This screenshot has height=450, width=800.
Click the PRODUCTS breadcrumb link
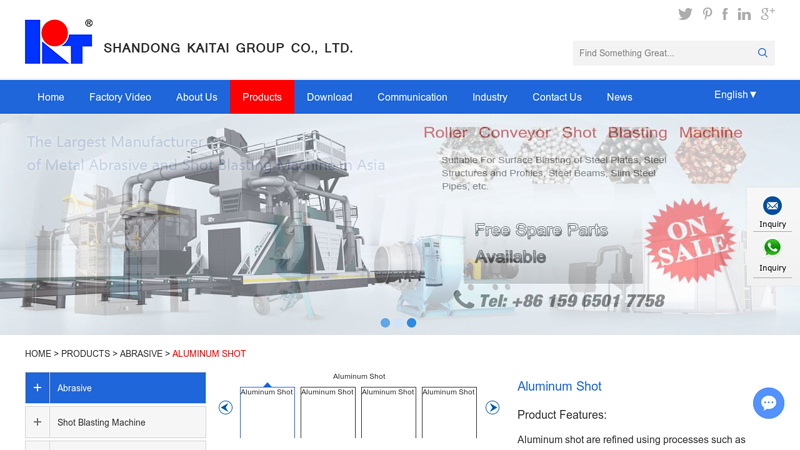85,354
